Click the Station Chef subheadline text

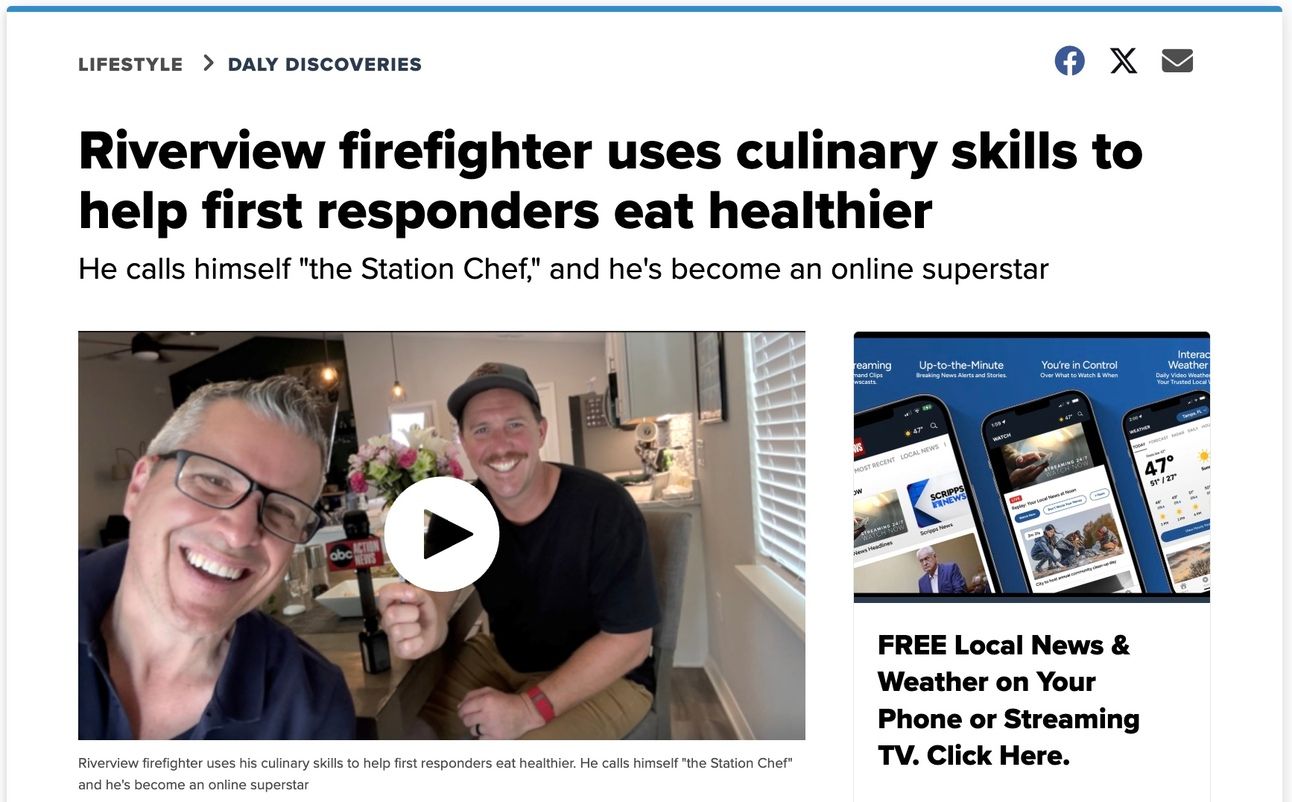pos(563,269)
